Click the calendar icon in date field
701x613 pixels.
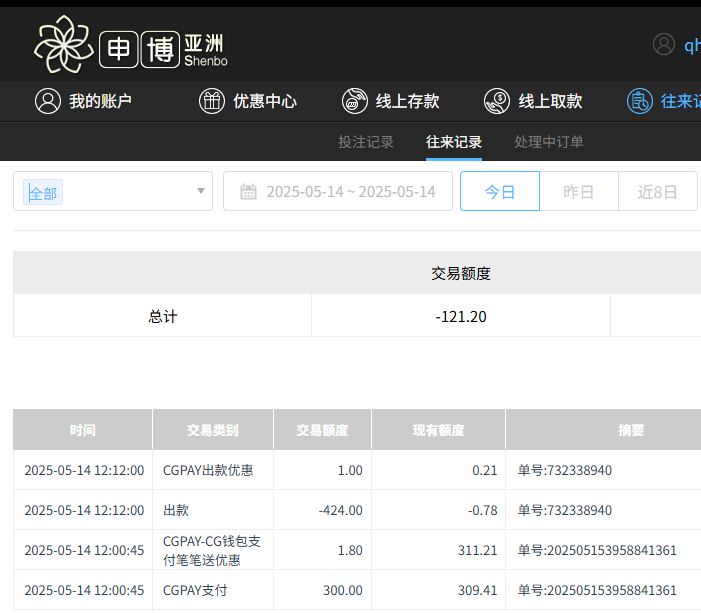coord(248,191)
